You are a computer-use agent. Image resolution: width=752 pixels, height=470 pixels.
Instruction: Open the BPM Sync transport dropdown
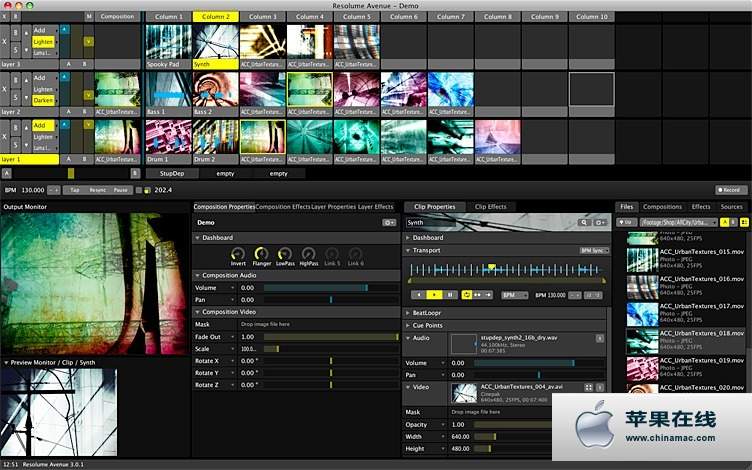click(x=594, y=251)
